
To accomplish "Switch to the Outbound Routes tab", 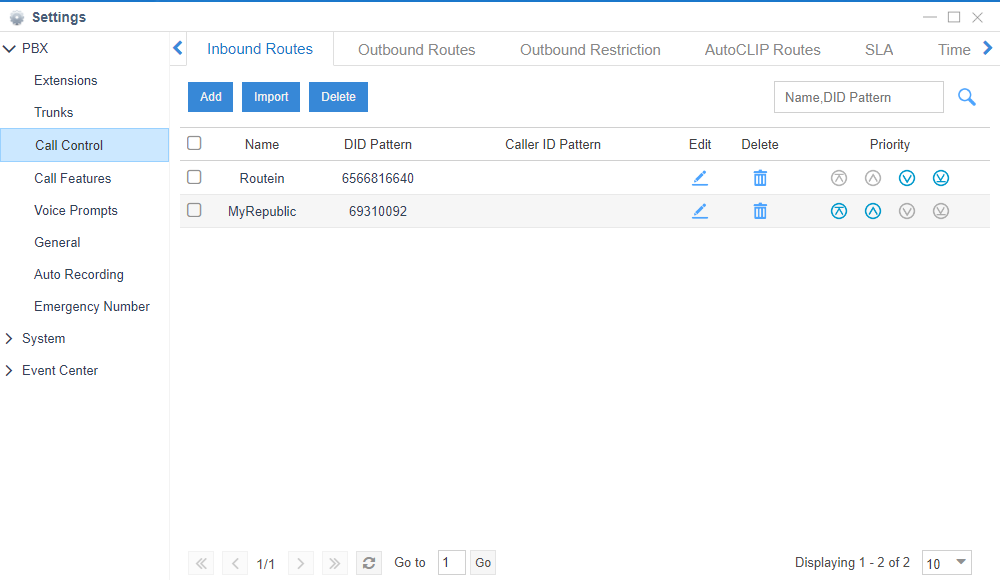I will click(x=416, y=49).
